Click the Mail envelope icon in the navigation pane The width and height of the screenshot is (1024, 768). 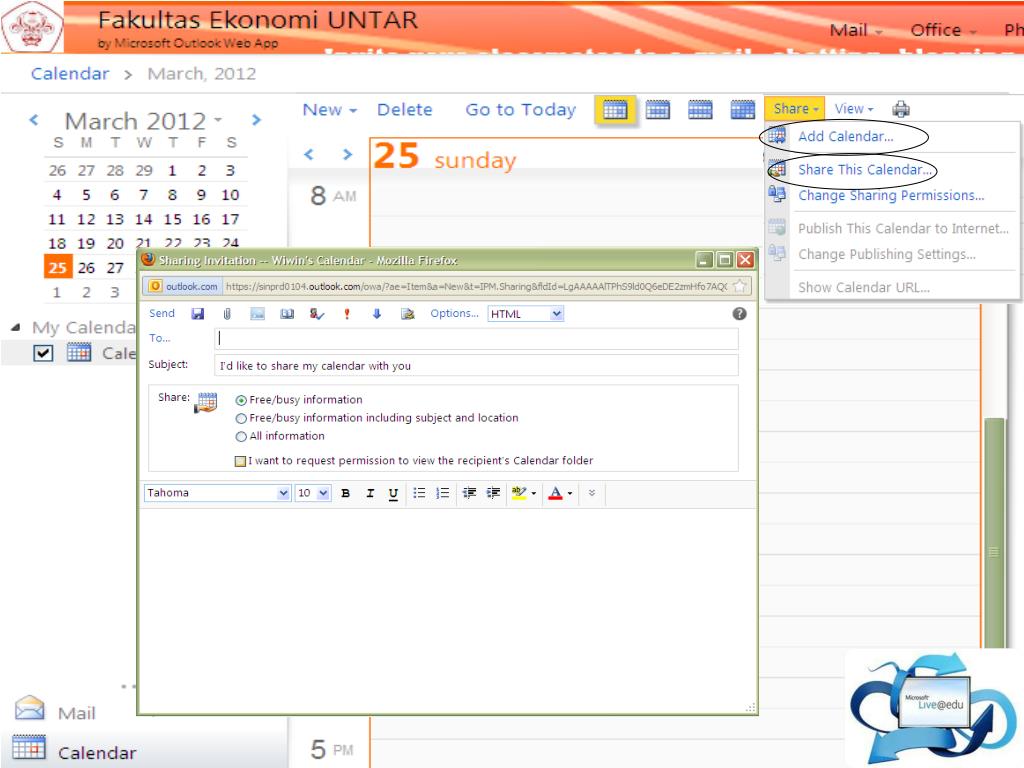point(29,708)
